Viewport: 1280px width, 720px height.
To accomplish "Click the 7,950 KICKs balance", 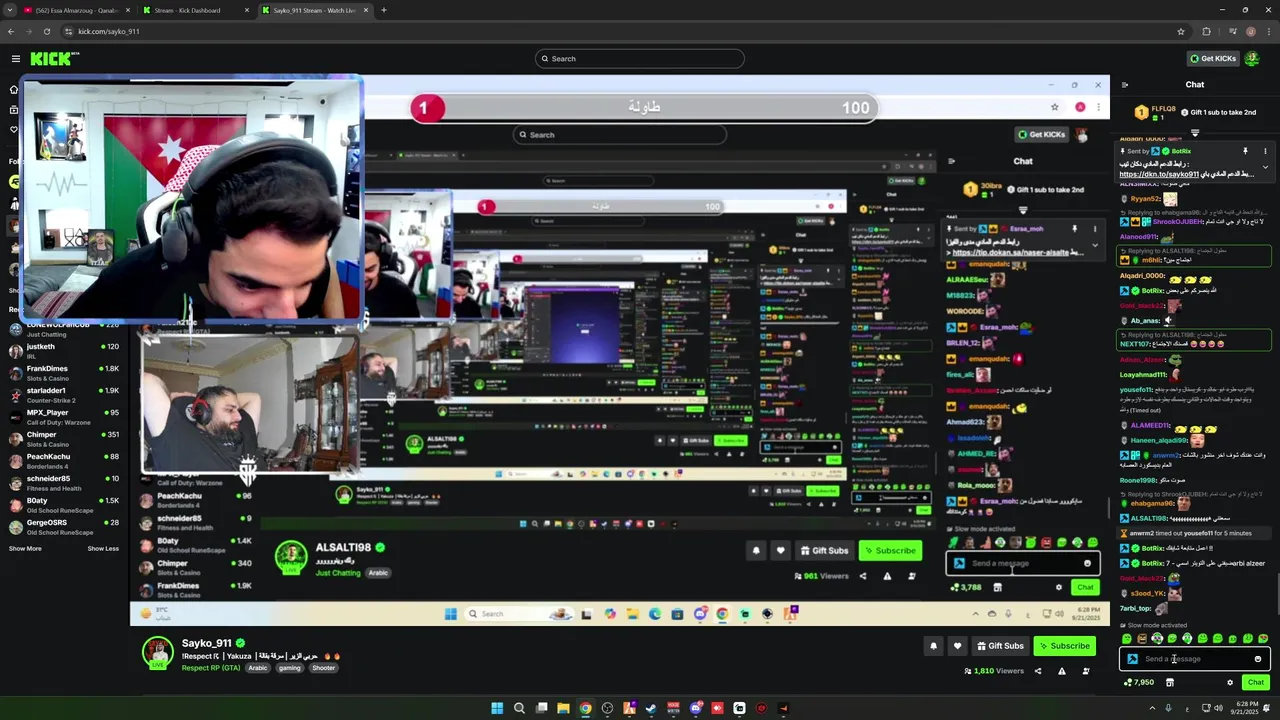I will [x=1139, y=683].
